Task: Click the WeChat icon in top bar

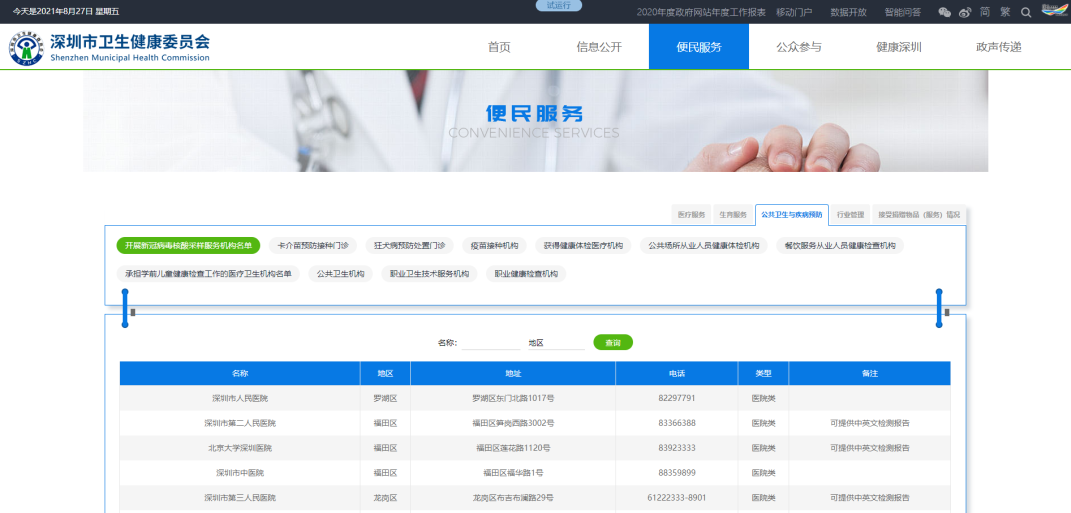Action: (x=944, y=12)
